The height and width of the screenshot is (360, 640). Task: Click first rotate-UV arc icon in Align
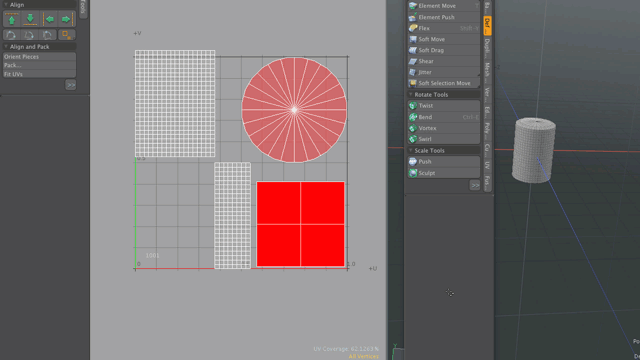11,35
